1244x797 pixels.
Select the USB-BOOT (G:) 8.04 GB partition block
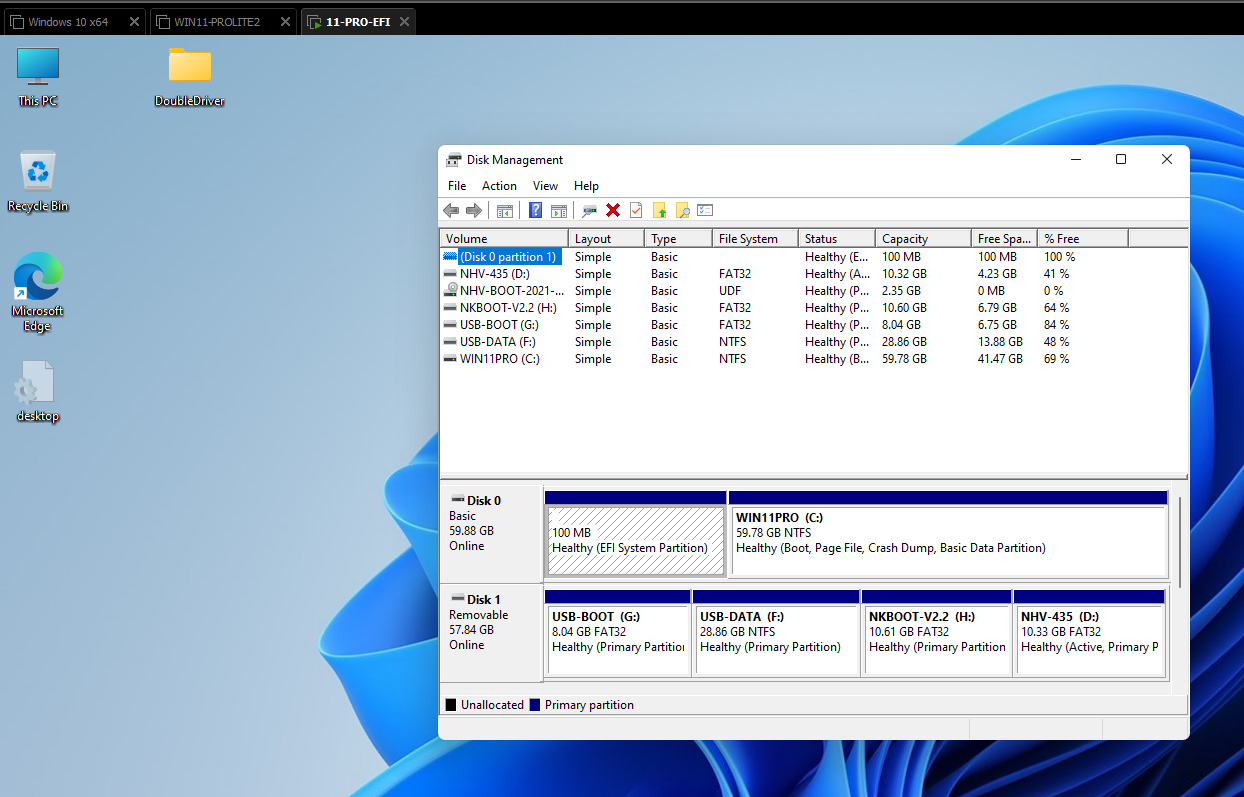pos(617,640)
